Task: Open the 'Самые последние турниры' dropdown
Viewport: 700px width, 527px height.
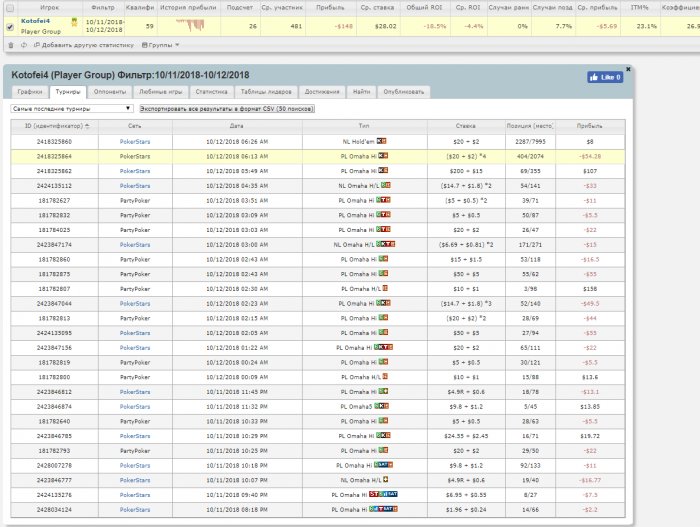Action: coord(71,107)
